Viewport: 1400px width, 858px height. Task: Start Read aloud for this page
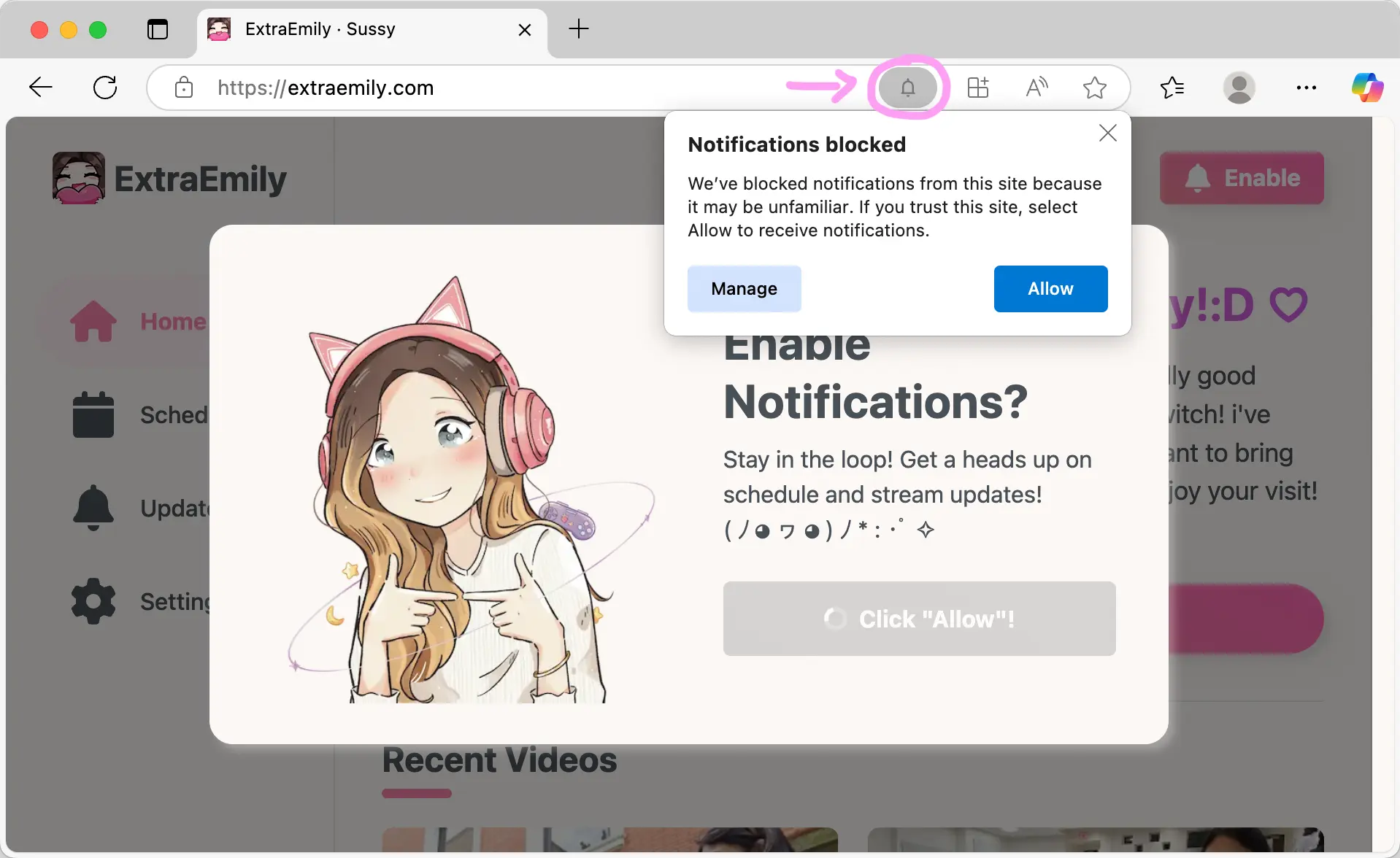(x=1036, y=88)
